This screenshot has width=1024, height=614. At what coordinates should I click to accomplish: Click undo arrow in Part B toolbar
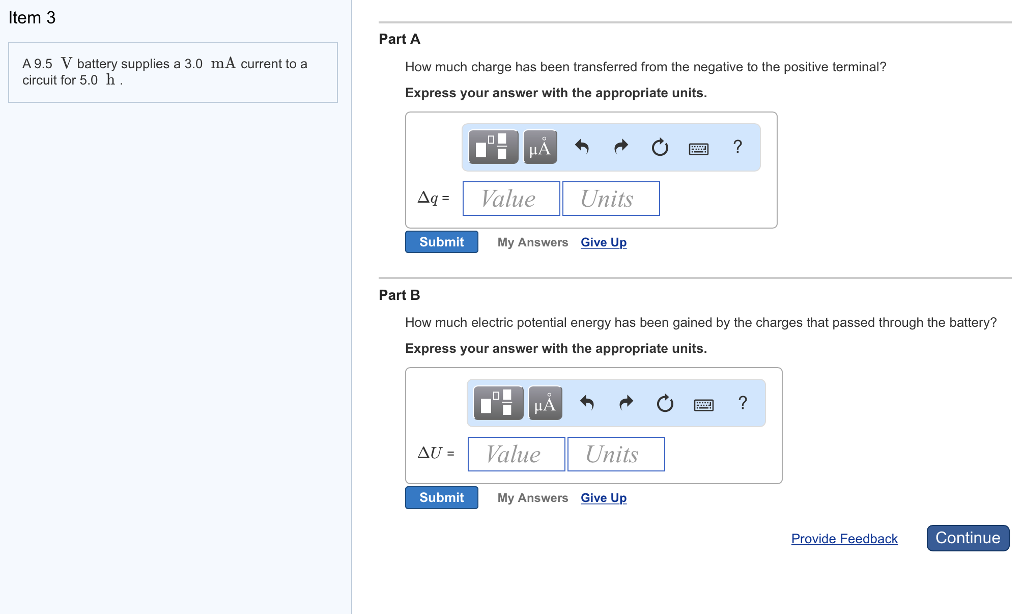tap(587, 404)
